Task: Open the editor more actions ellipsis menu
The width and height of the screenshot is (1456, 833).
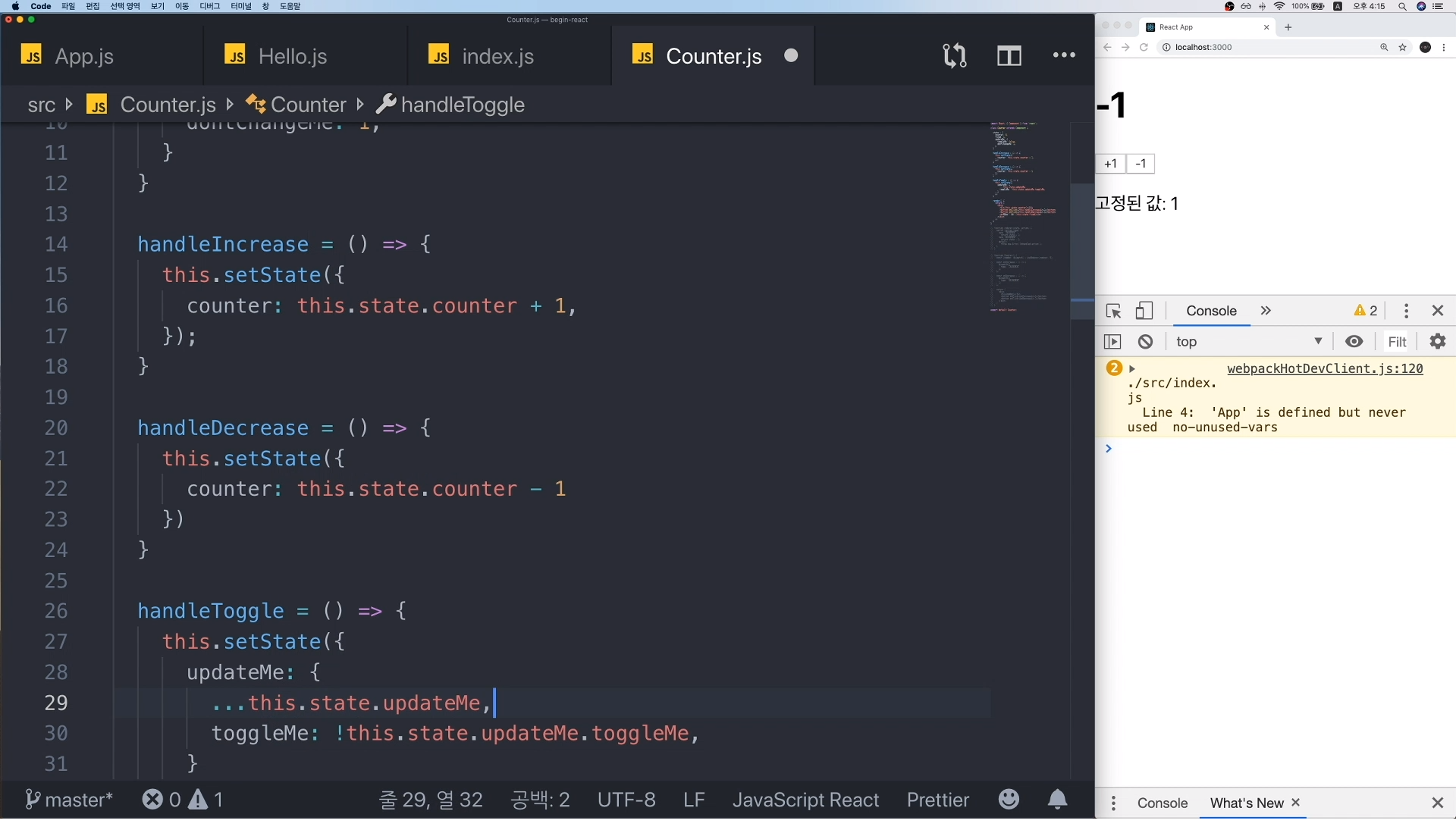Action: point(1064,55)
